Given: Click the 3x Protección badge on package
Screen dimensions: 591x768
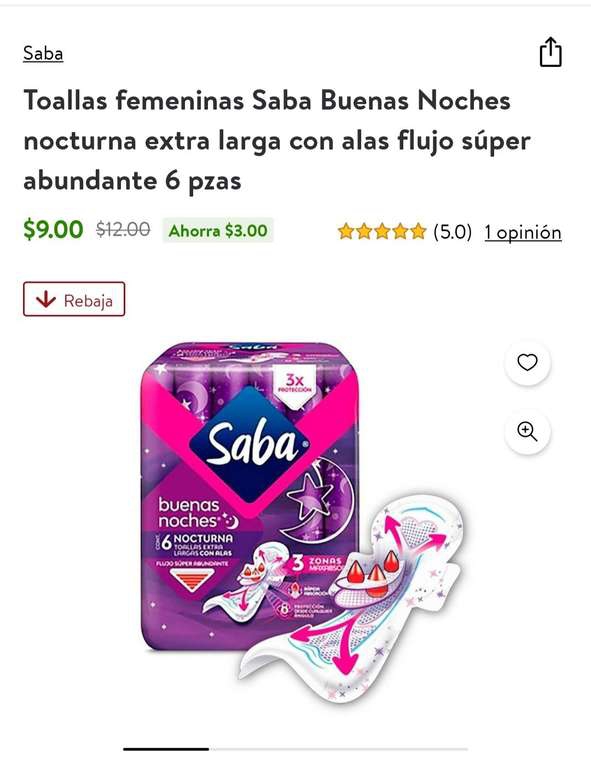Looking at the screenshot, I should pos(295,384).
